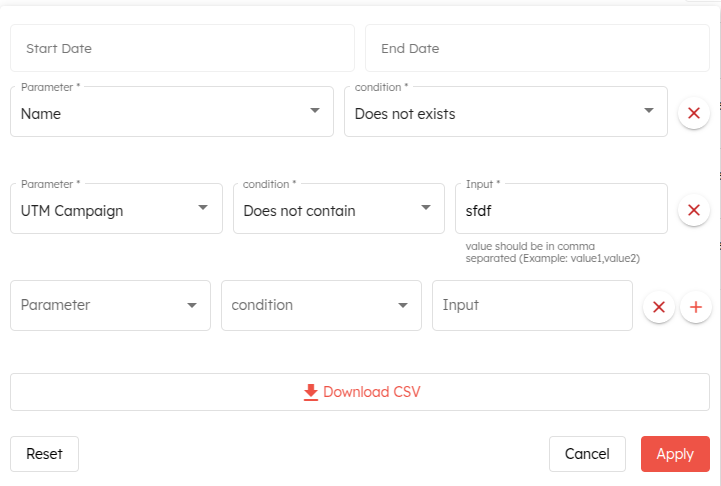The width and height of the screenshot is (721, 486).
Task: Open the empty condition dropdown
Action: (321, 305)
